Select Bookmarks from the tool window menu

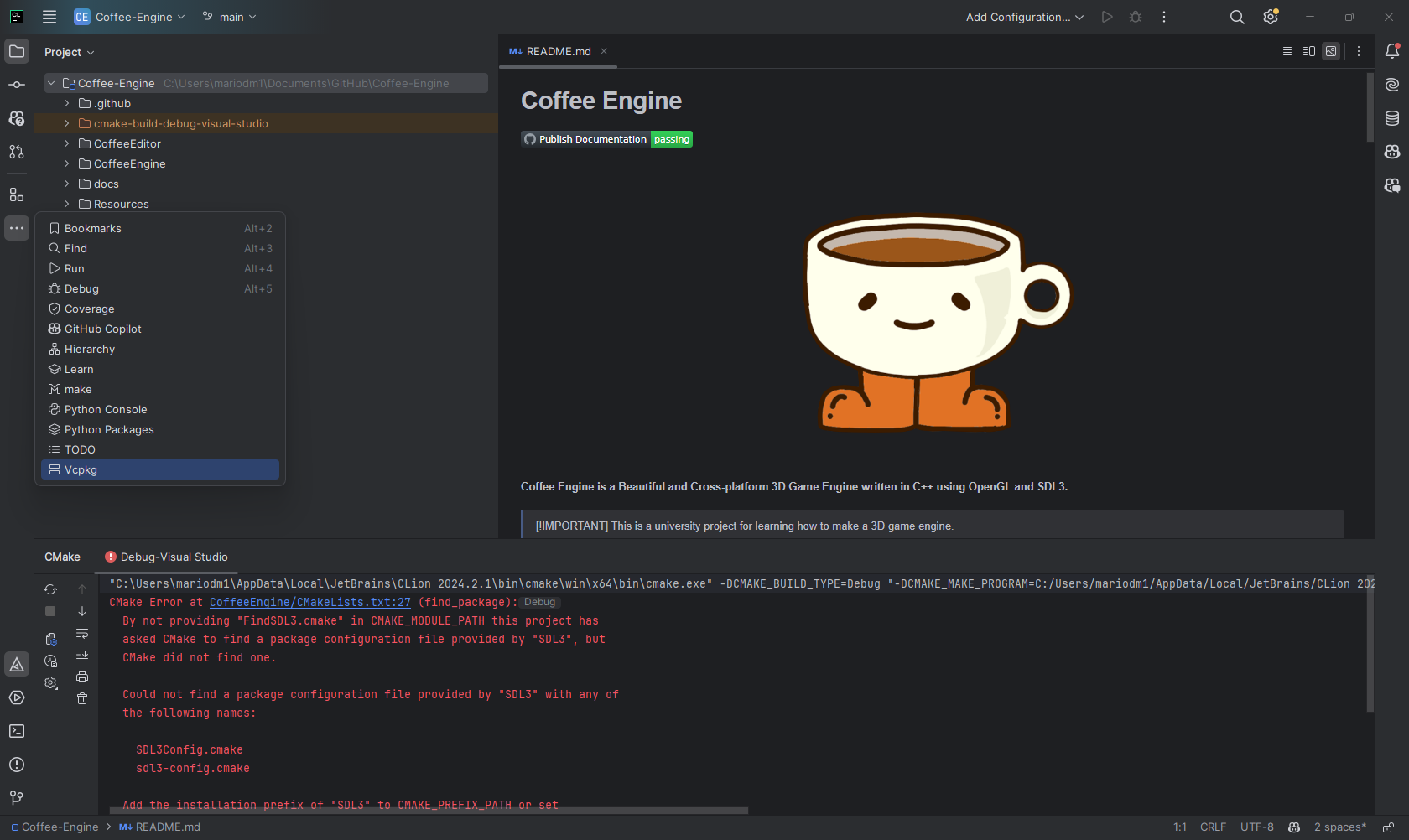pos(160,228)
